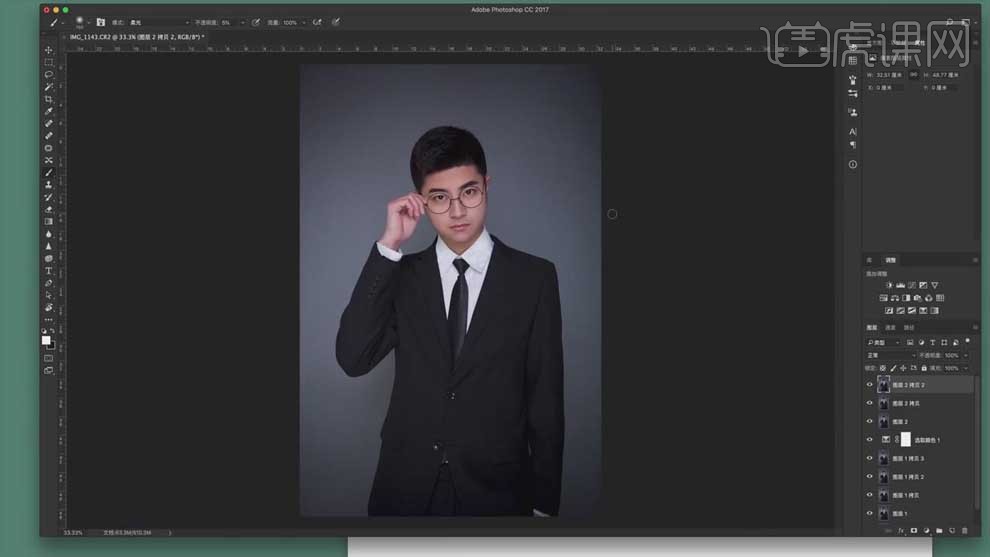Screen dimensions: 990x557
Task: Select the Lasso tool
Action: coord(49,75)
